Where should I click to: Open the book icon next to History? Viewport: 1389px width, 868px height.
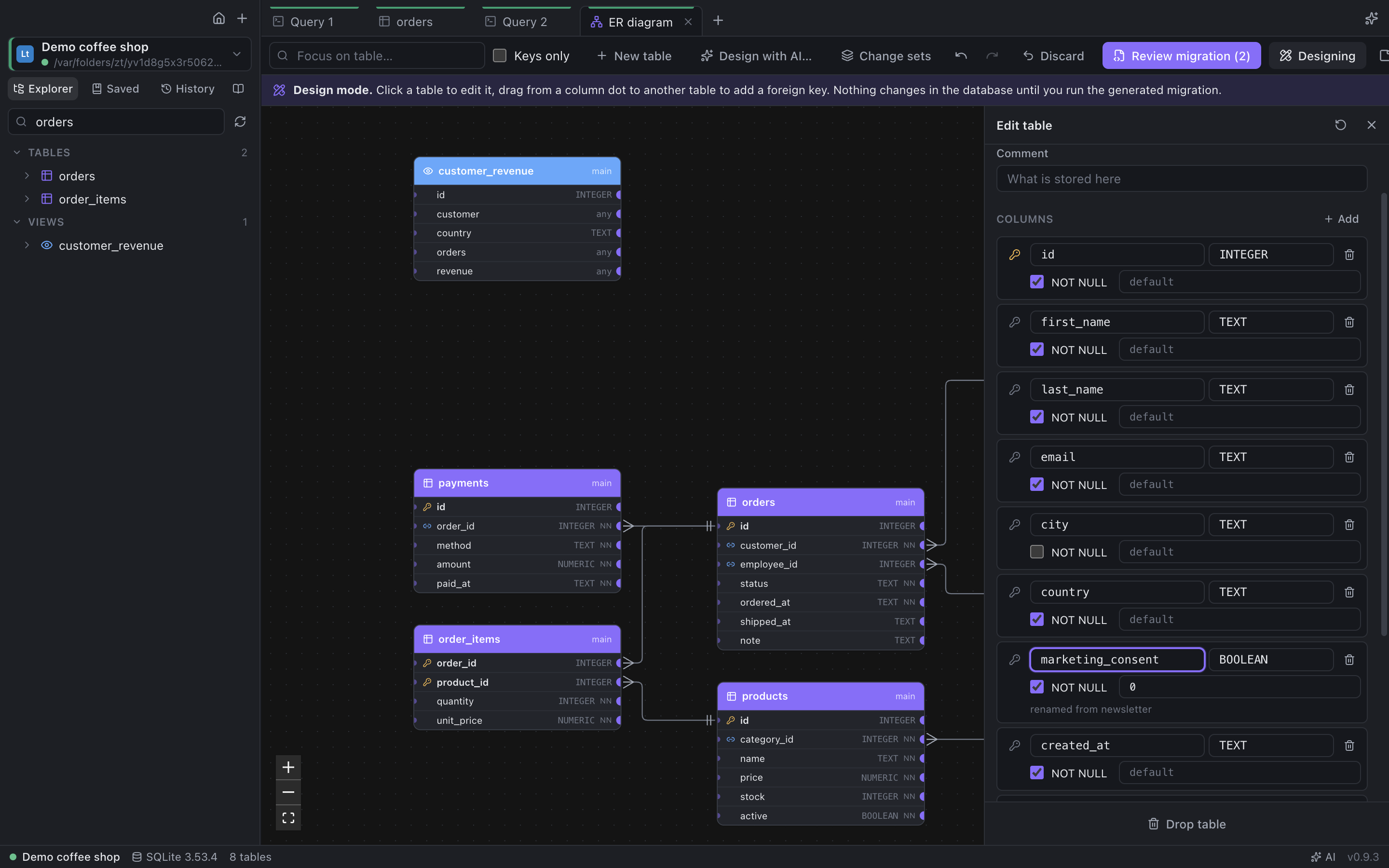click(x=238, y=88)
